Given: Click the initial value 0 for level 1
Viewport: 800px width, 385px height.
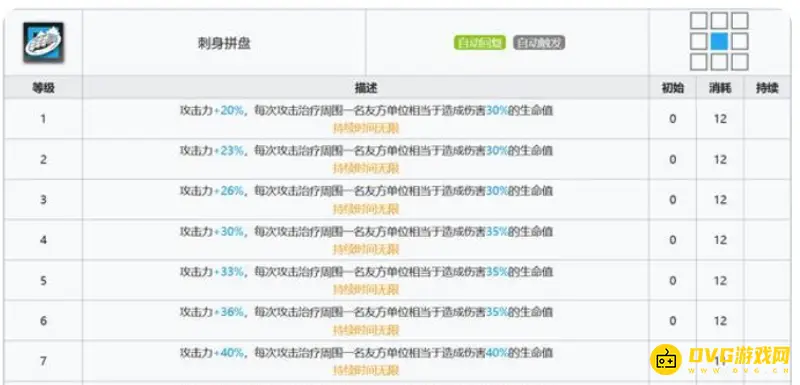Looking at the screenshot, I should pos(672,119).
